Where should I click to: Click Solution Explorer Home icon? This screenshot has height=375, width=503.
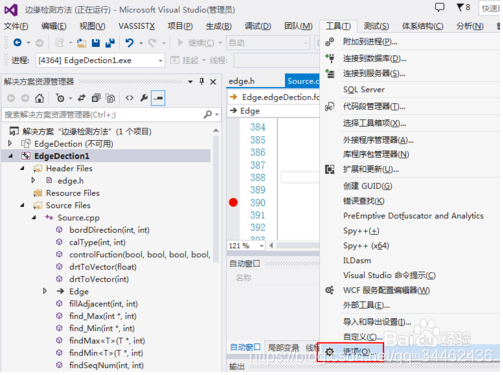(39, 98)
